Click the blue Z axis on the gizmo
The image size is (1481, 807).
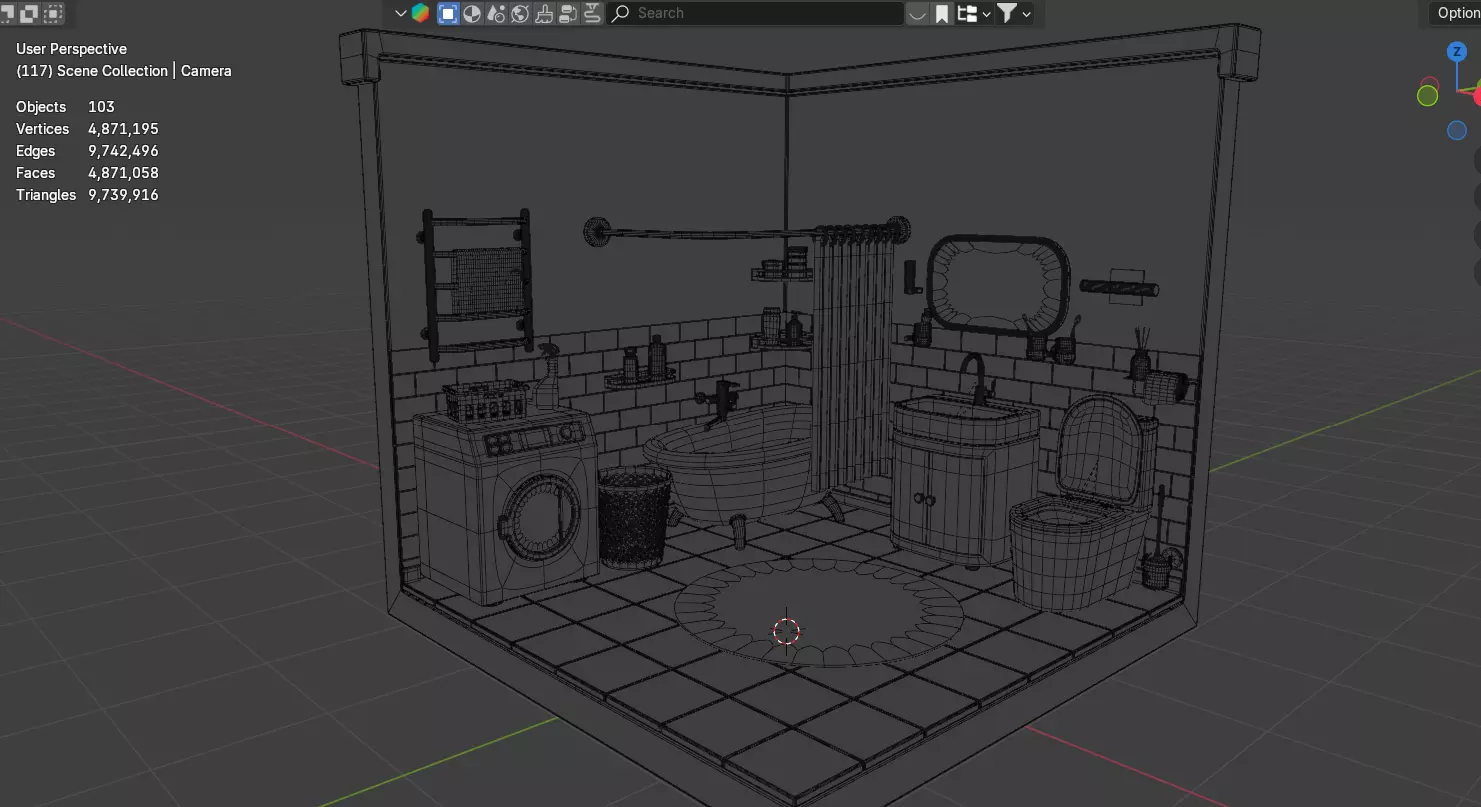(x=1457, y=52)
